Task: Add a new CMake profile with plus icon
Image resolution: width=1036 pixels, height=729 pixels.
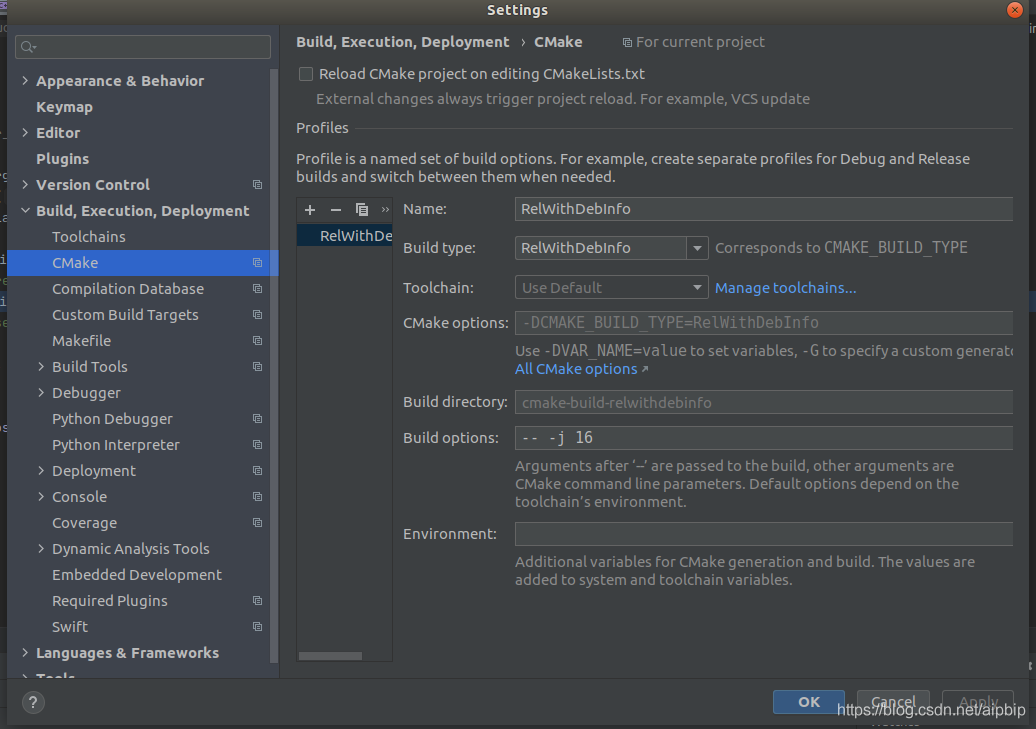Action: tap(310, 210)
